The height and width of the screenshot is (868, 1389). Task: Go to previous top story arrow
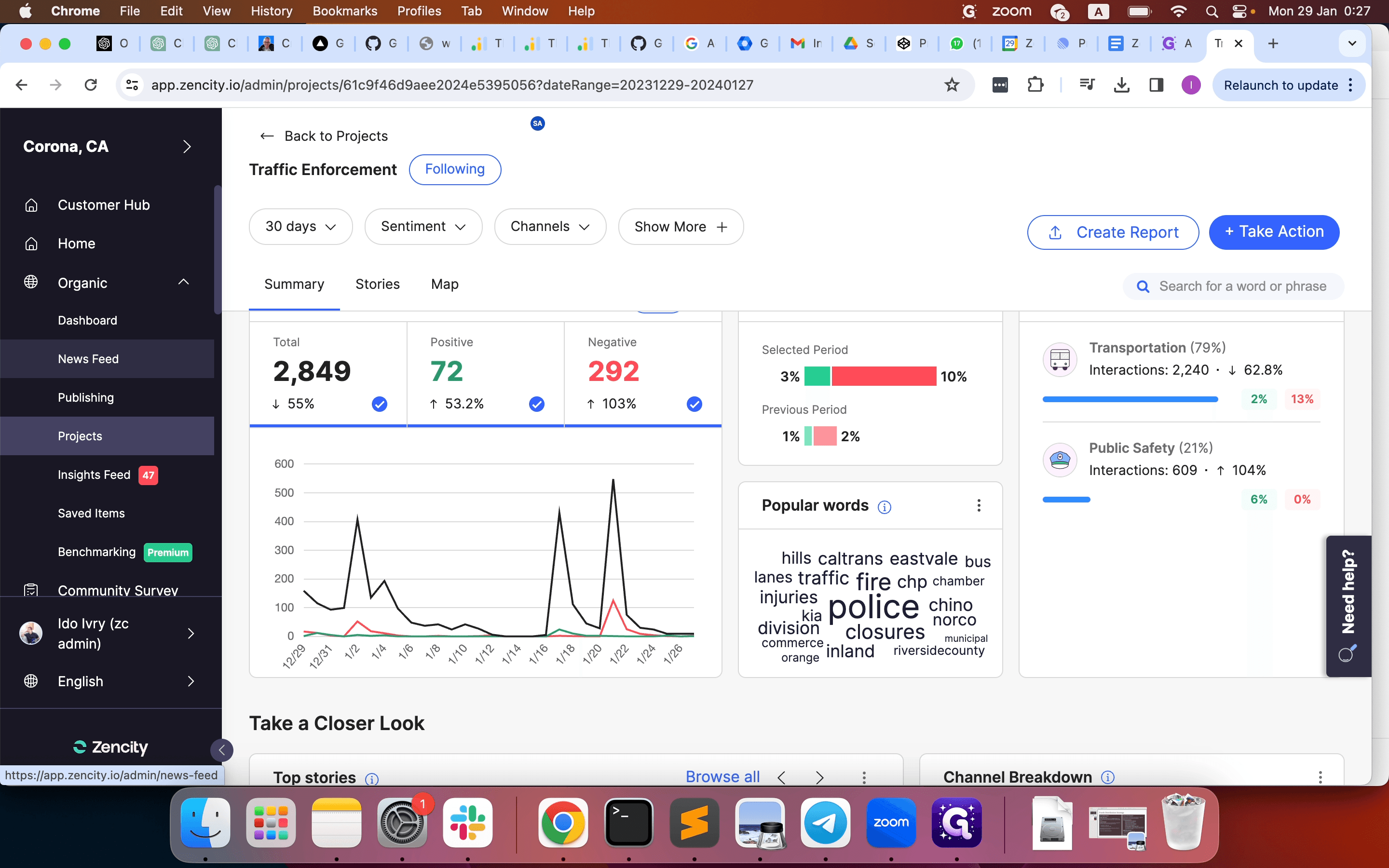click(x=781, y=777)
